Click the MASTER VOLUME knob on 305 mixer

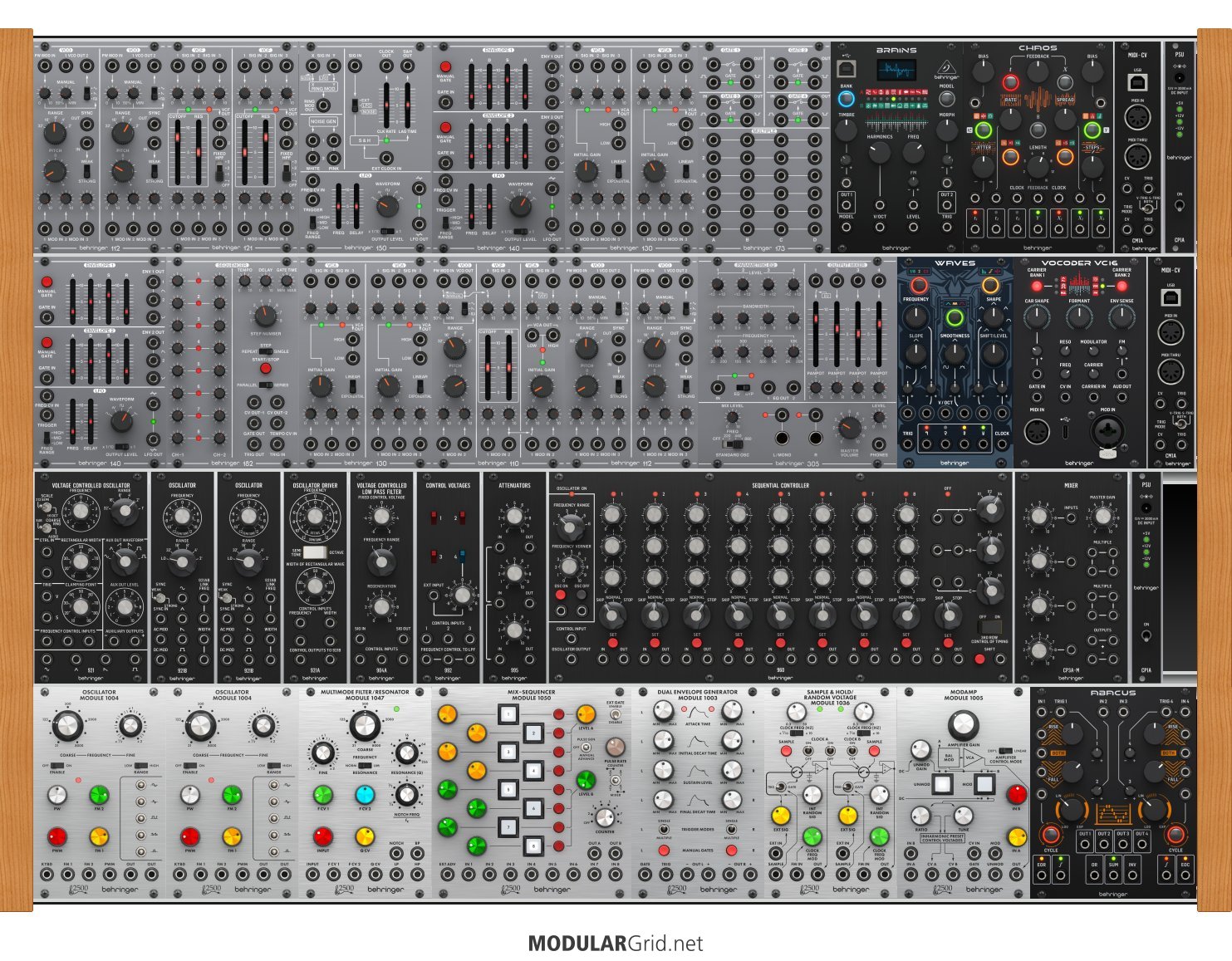pos(850,429)
